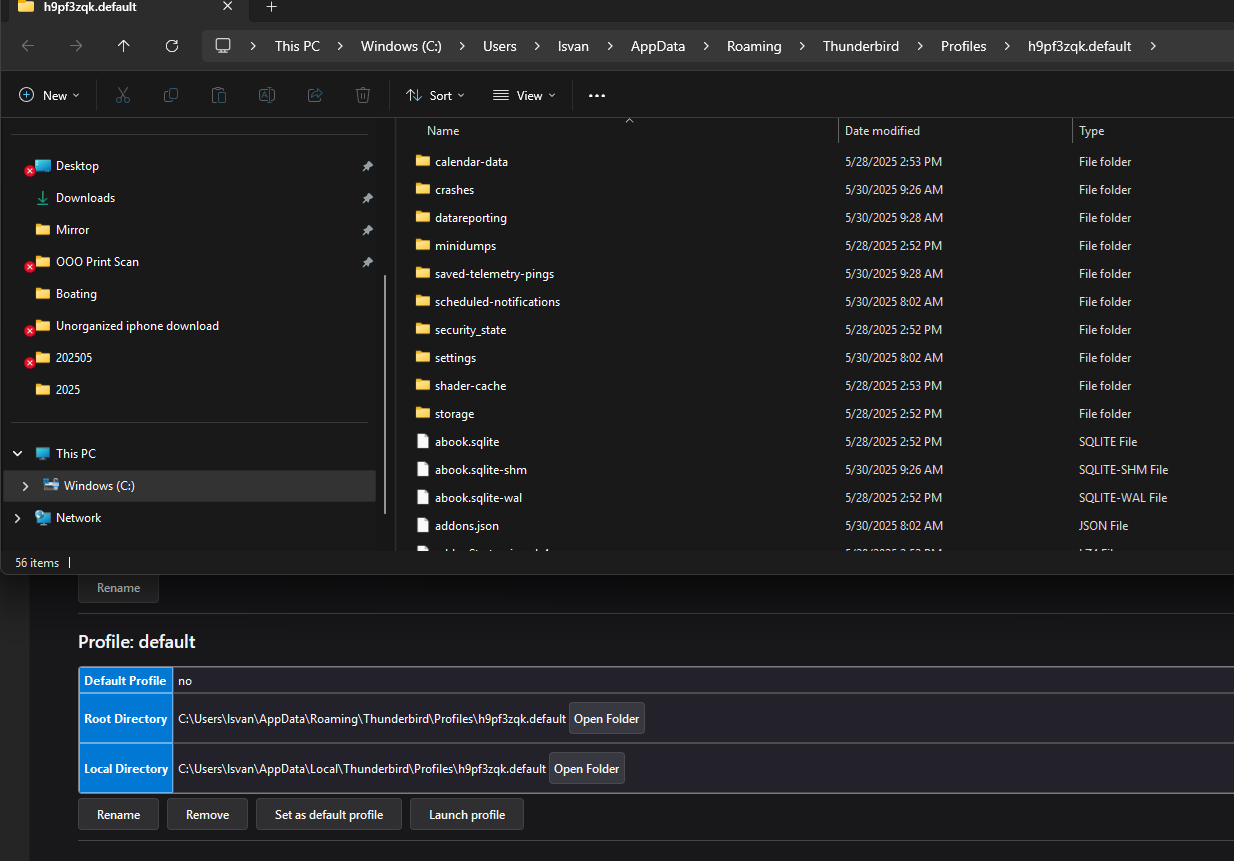Refresh the folder view
Viewport: 1234px width, 861px height.
point(171,46)
